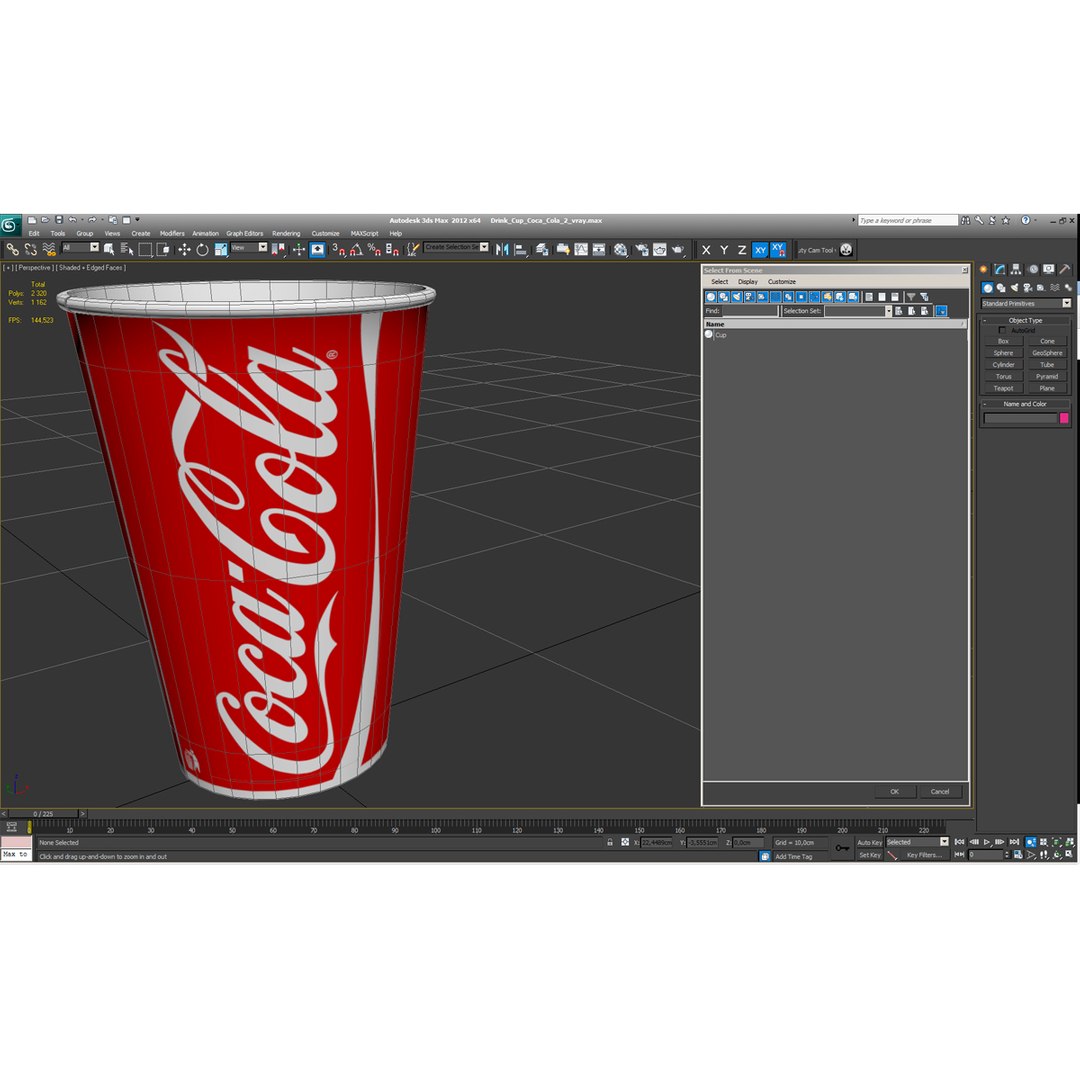Screen dimensions: 1080x1080
Task: Activate Select and Scale tool
Action: point(220,249)
